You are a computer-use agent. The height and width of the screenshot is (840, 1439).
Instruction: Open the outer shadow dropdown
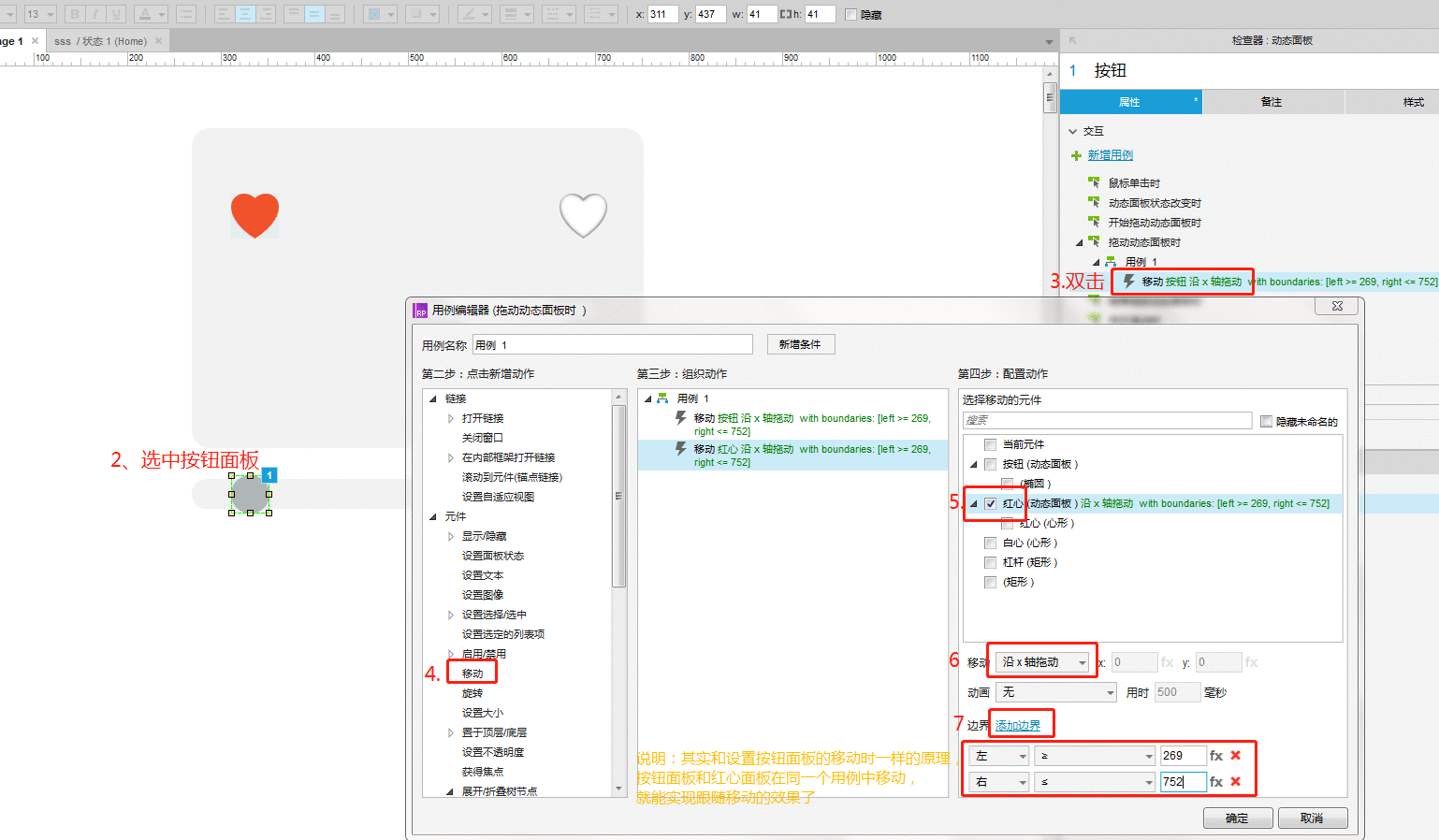coord(421,14)
